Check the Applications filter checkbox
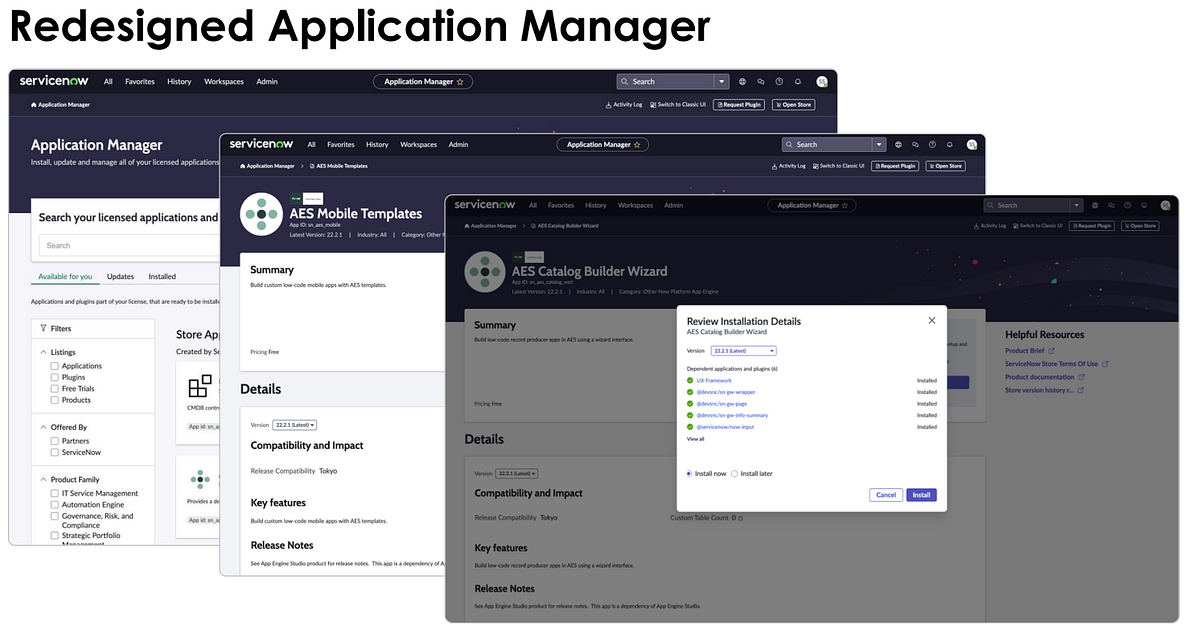The width and height of the screenshot is (1200, 632). point(53,366)
